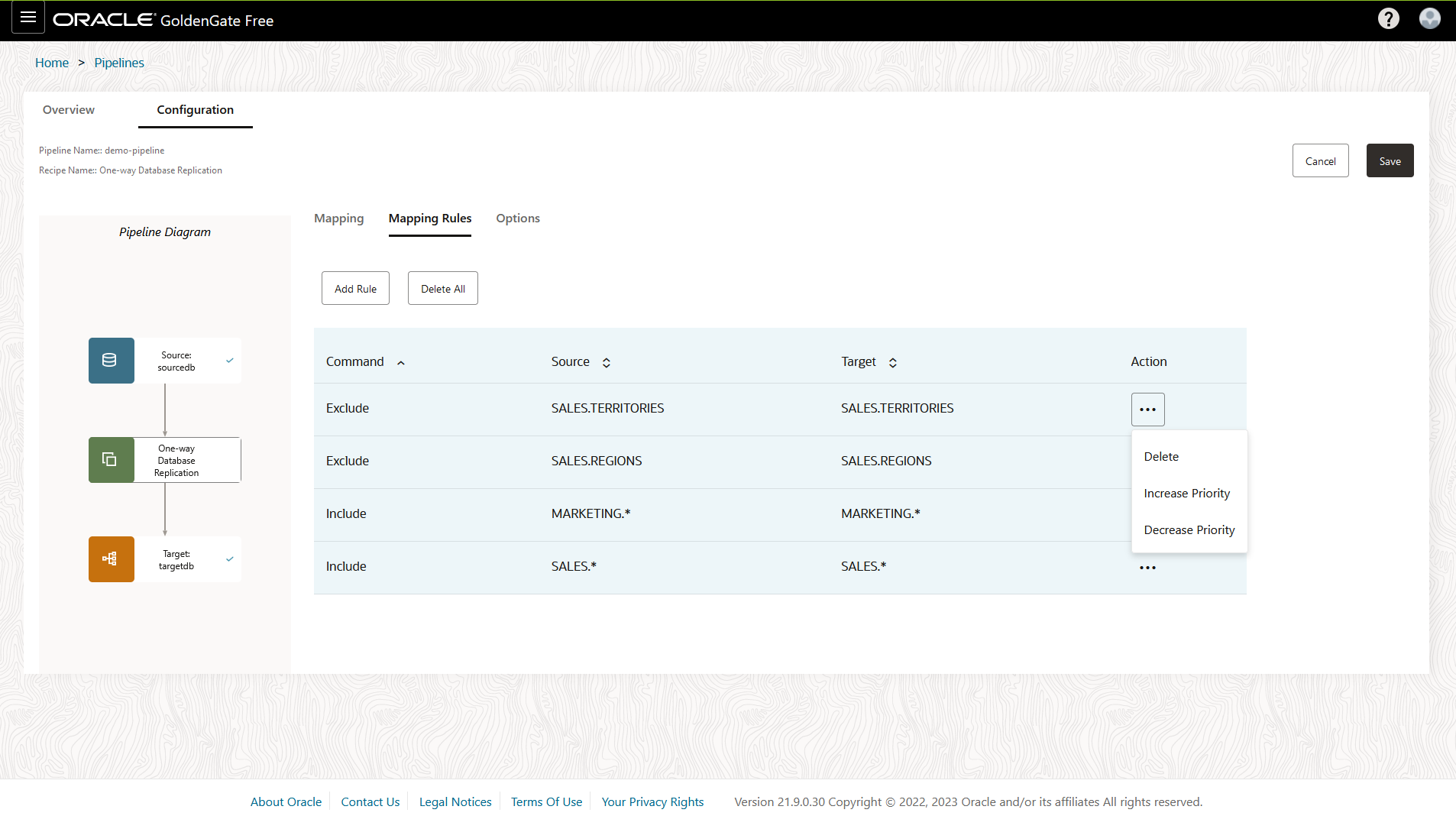The height and width of the screenshot is (816, 1456).
Task: Open the help question mark icon
Action: click(x=1388, y=18)
